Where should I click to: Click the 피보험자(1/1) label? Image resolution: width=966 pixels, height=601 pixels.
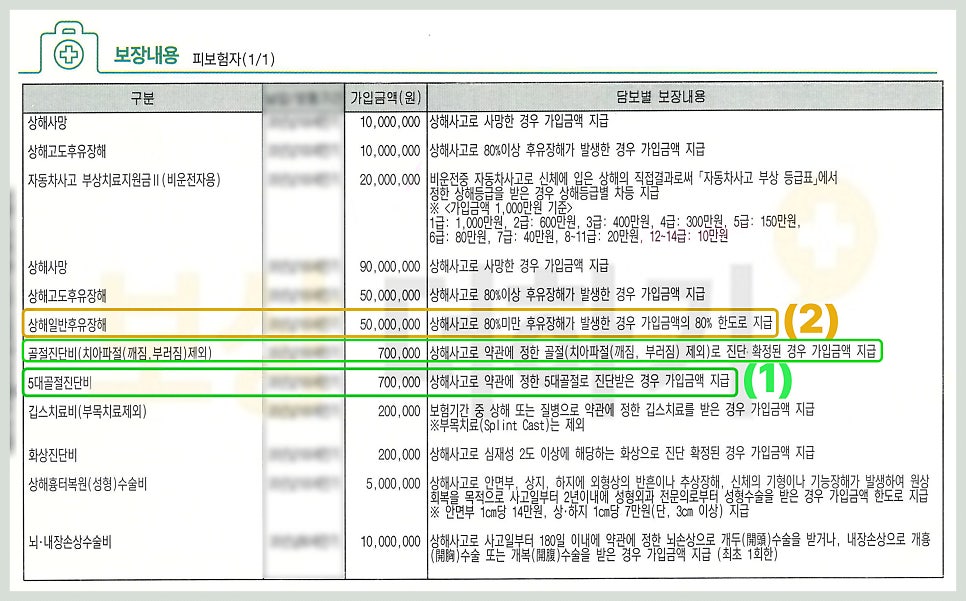233,59
